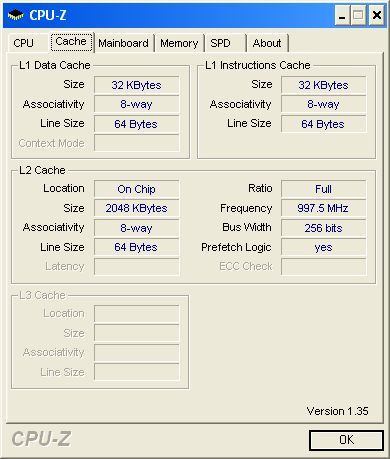Click the empty L2 Latency field
390x459 pixels.
pyautogui.click(x=137, y=267)
